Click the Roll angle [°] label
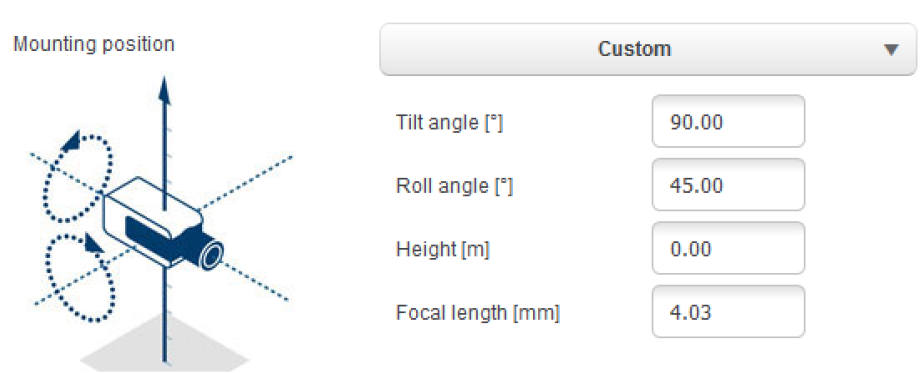923x373 pixels. [454, 186]
